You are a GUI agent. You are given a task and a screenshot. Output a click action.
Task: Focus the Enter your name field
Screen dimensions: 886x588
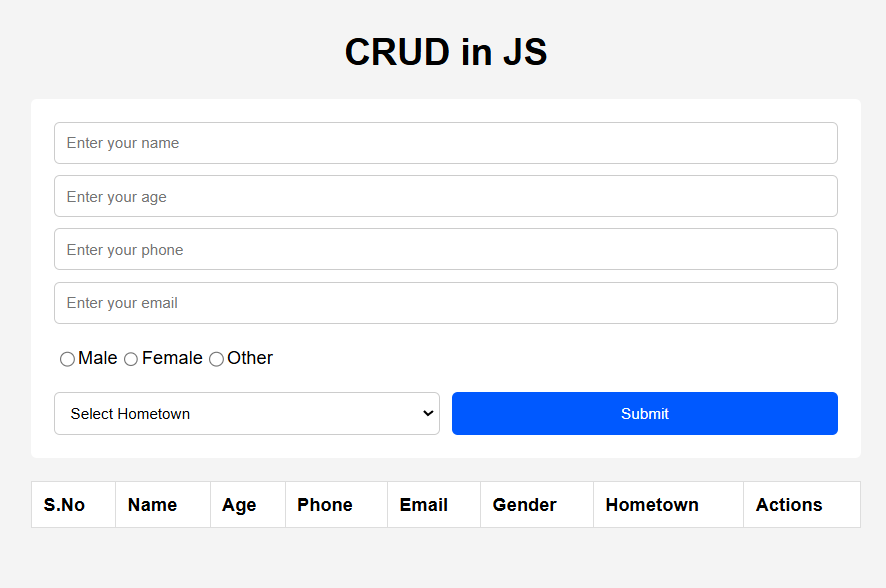tap(445, 143)
